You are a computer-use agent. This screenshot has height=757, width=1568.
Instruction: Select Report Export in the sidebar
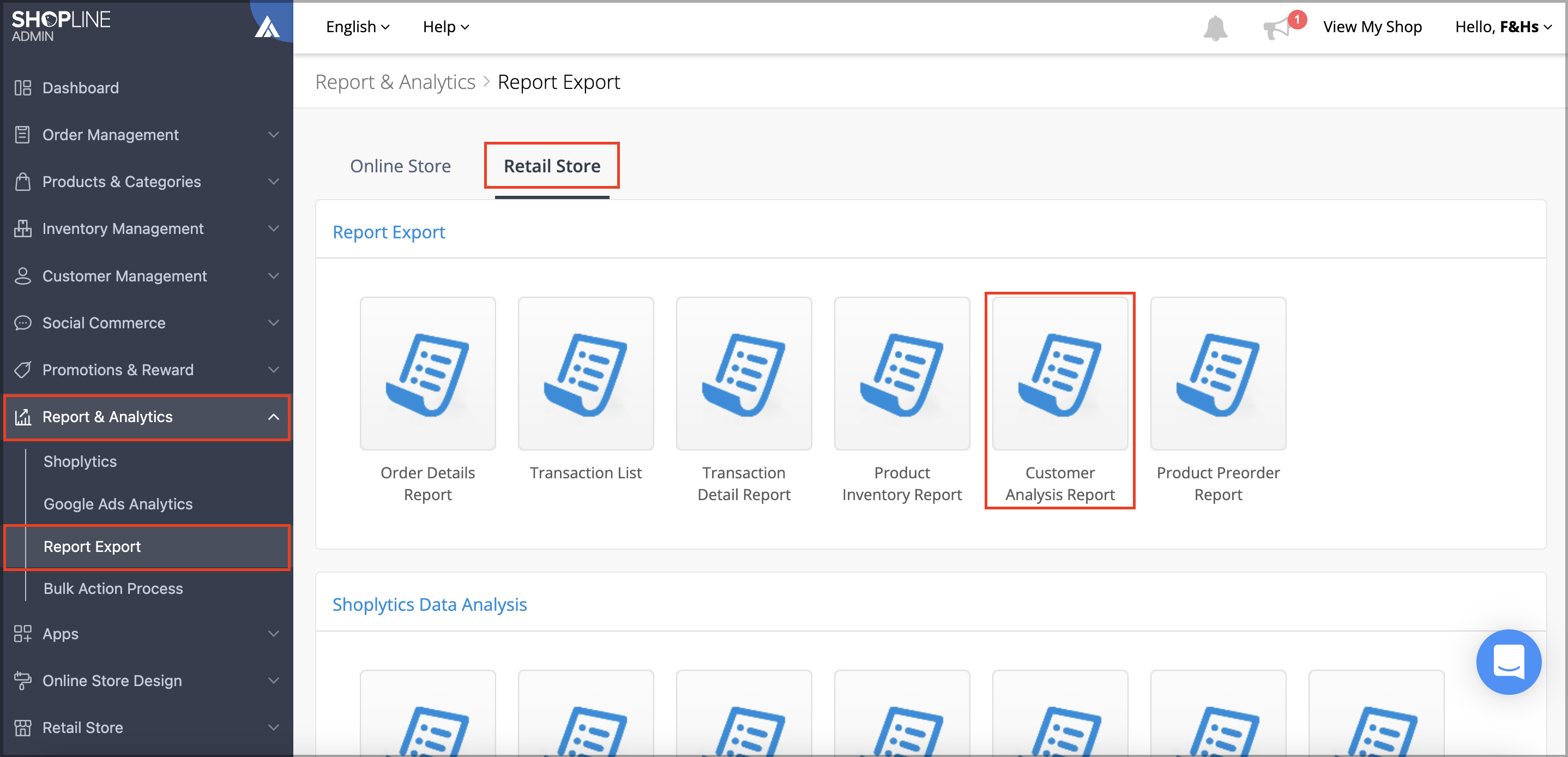[147, 547]
